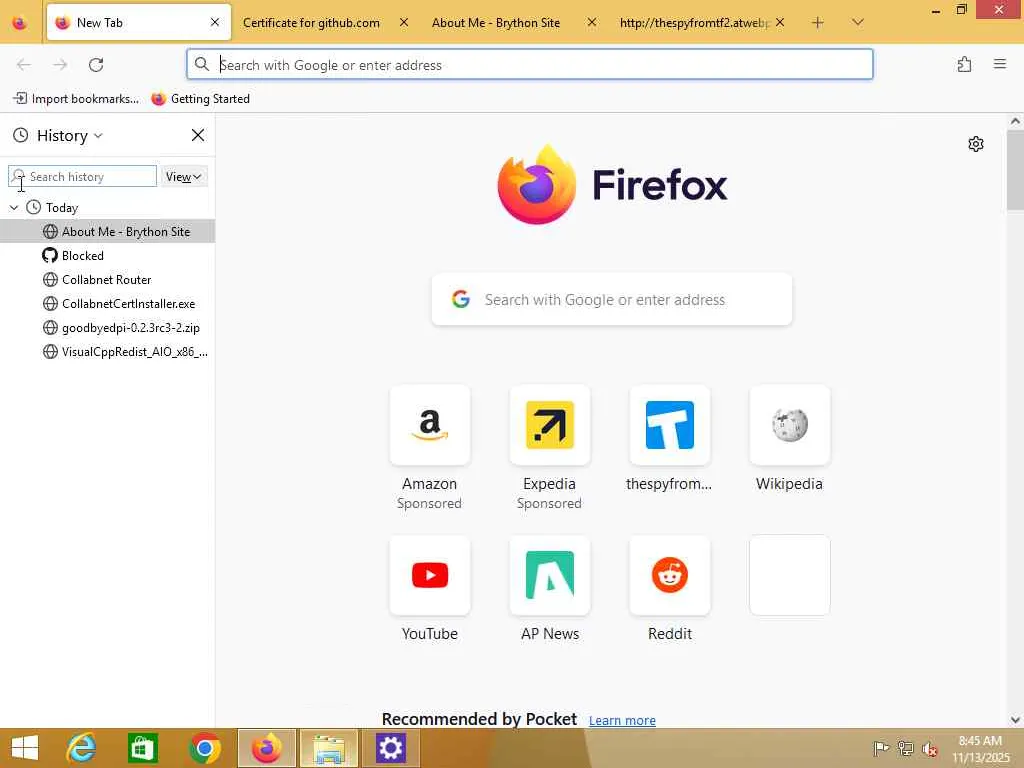
Task: Click the center Google search box
Action: (x=612, y=300)
